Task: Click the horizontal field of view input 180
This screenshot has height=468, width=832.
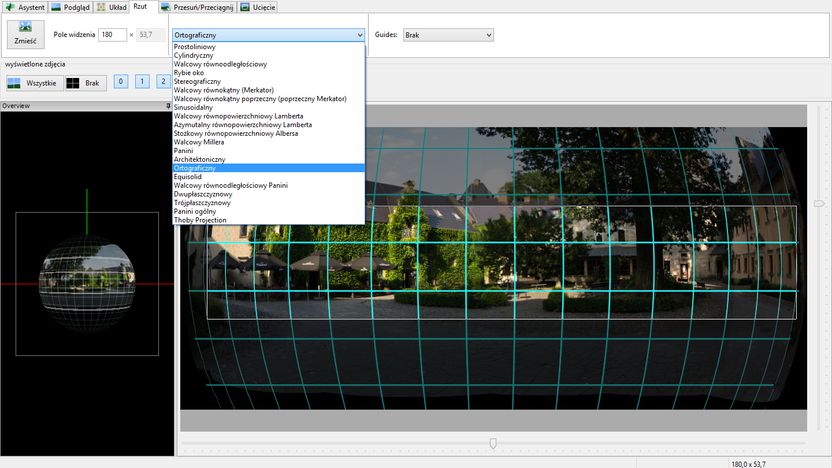Action: click(112, 34)
